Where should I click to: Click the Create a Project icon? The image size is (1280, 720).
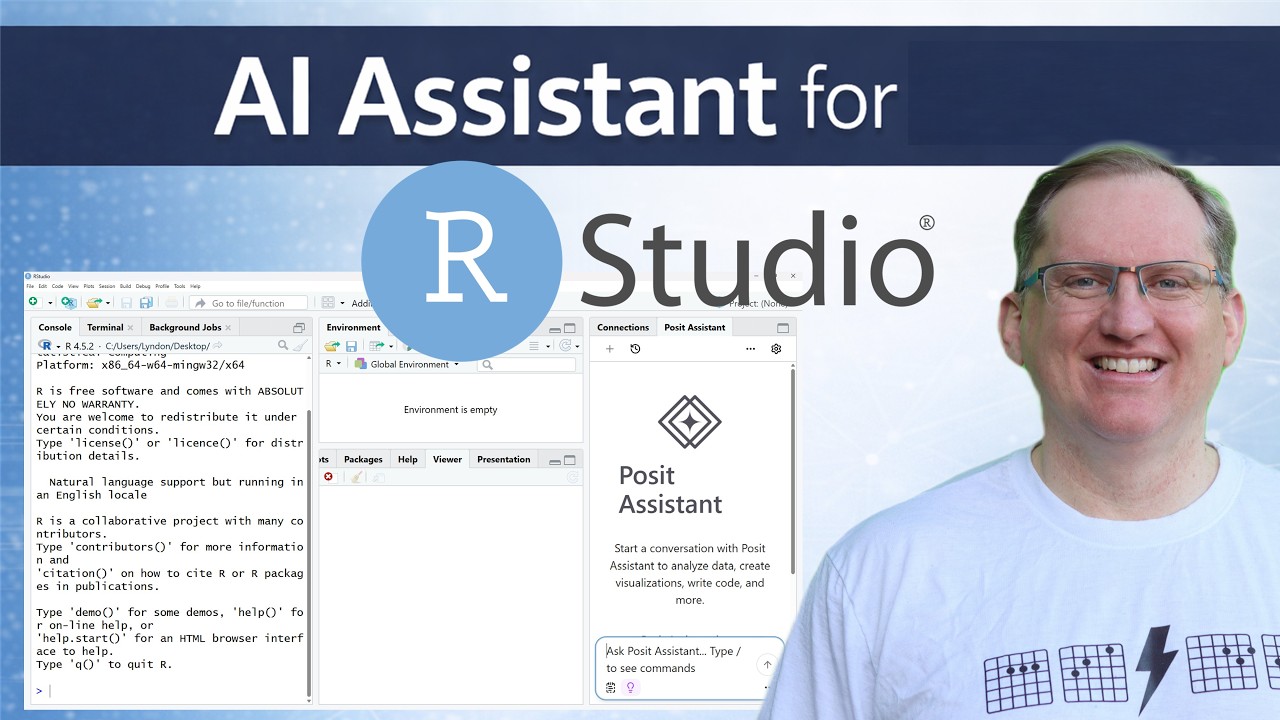pos(69,303)
